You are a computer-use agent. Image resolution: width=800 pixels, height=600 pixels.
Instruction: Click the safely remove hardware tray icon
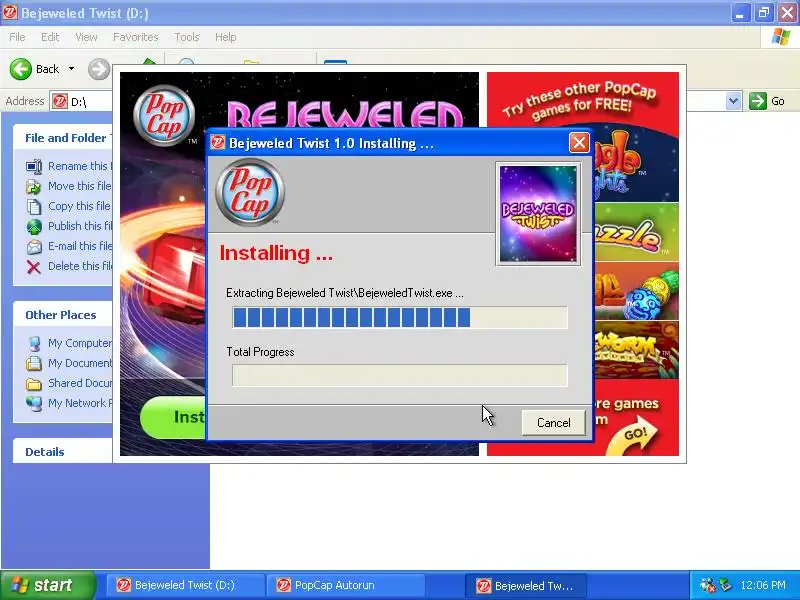pos(725,585)
